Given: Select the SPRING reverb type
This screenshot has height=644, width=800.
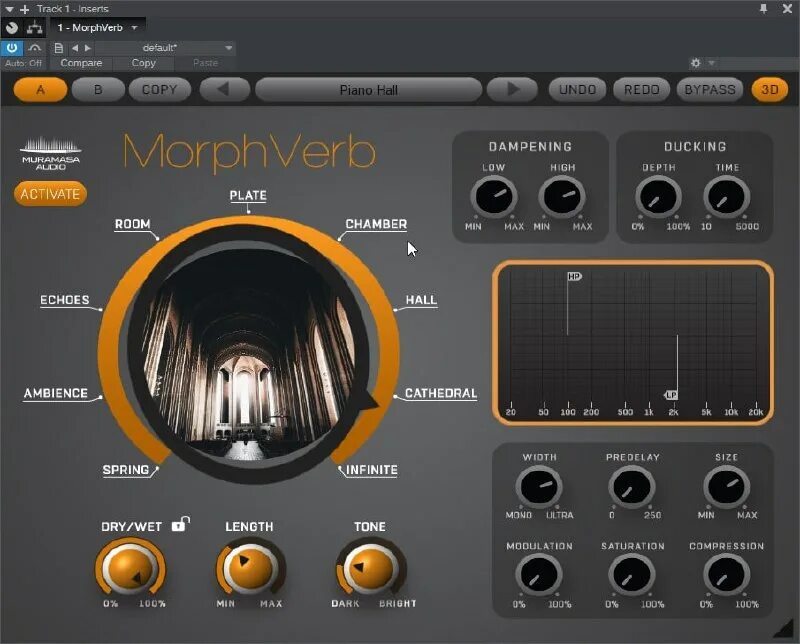Looking at the screenshot, I should [x=126, y=469].
